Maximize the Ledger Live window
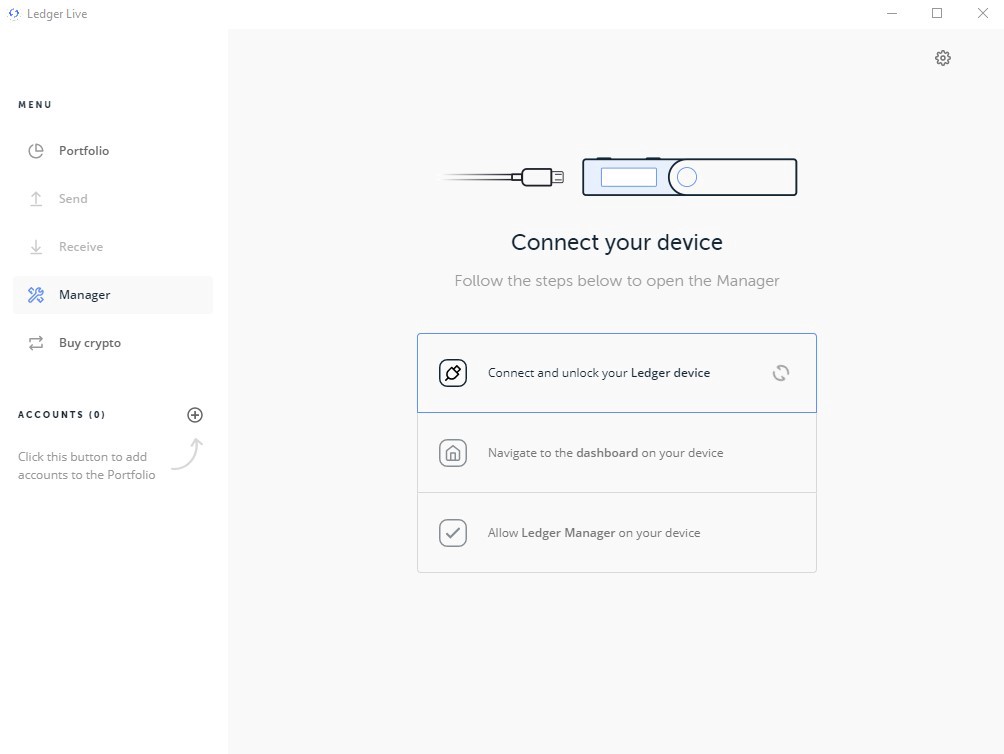 (937, 13)
